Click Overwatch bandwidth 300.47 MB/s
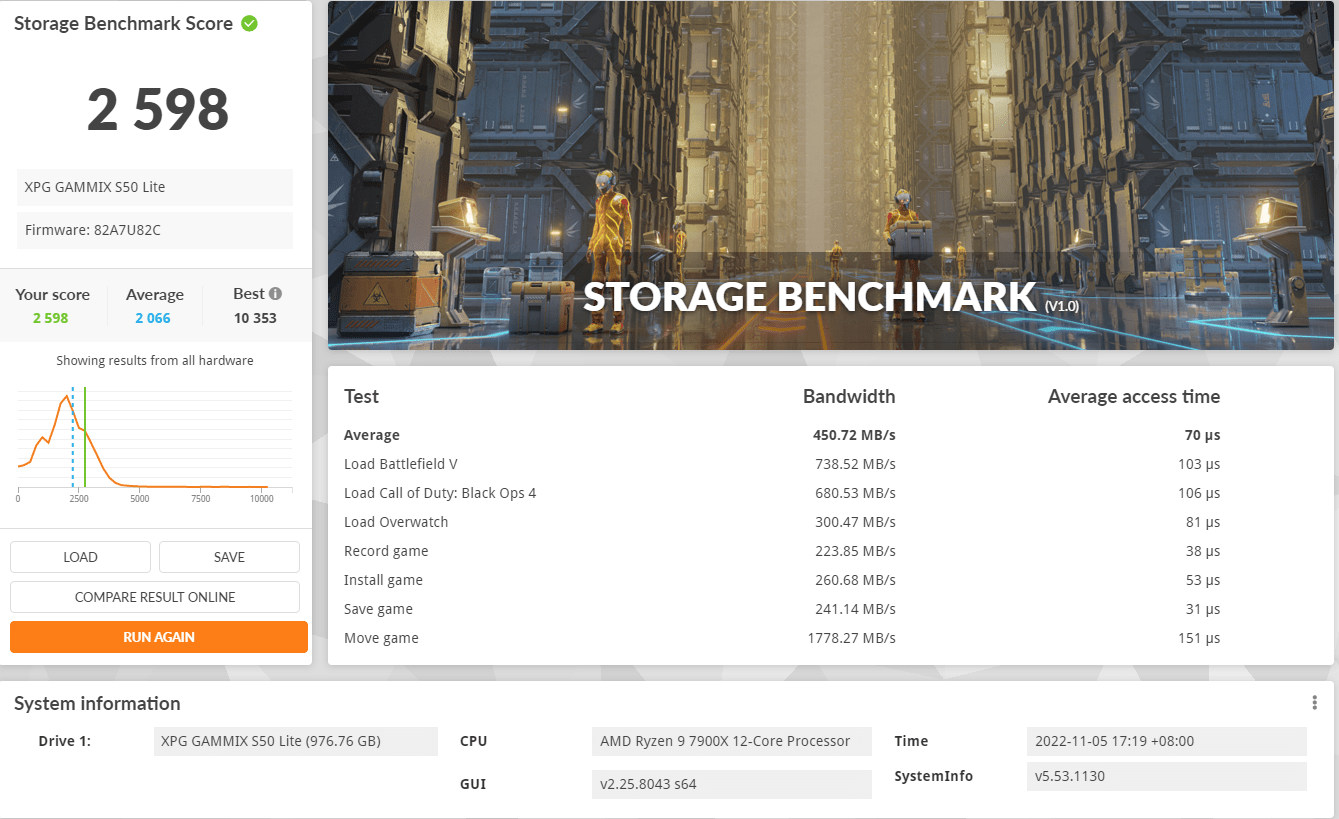 (x=854, y=522)
